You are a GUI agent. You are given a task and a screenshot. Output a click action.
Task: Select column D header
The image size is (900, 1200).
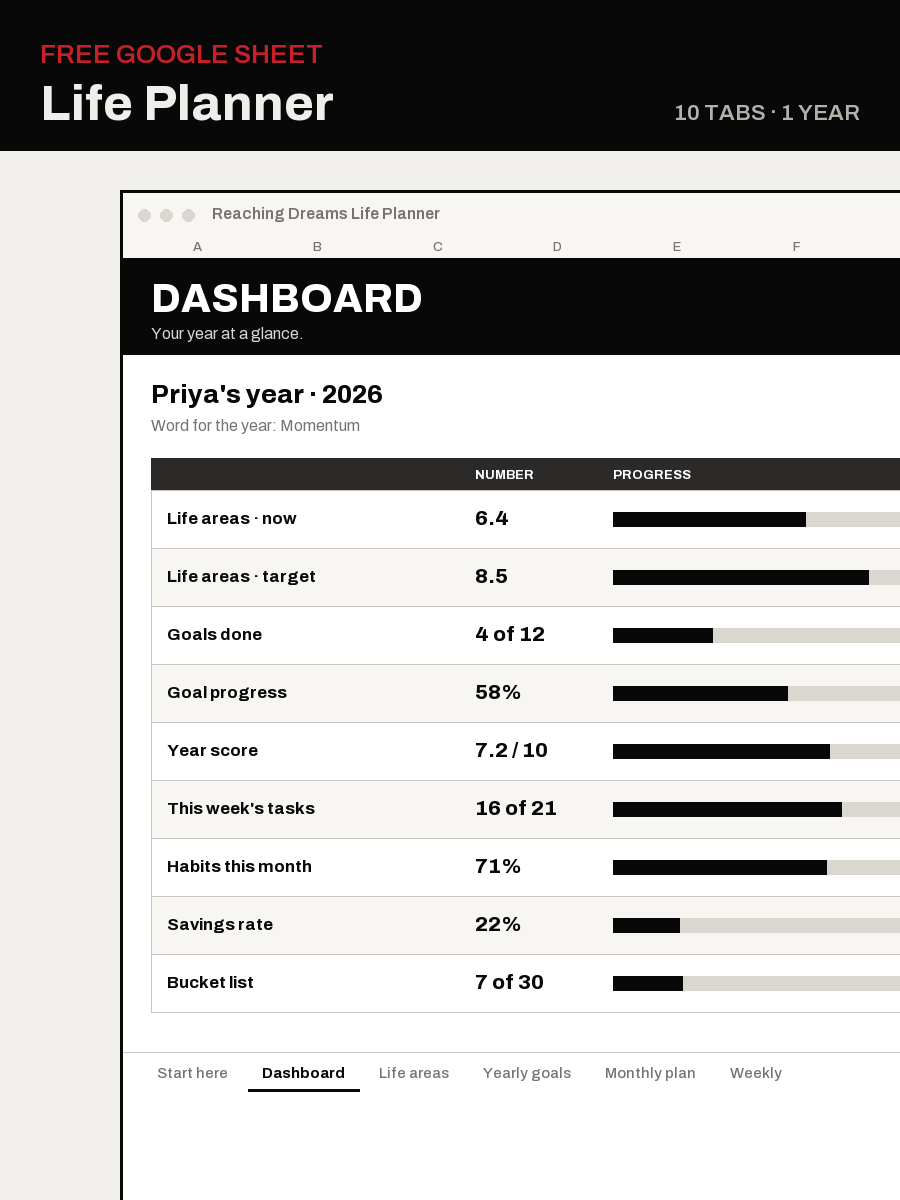(x=557, y=247)
